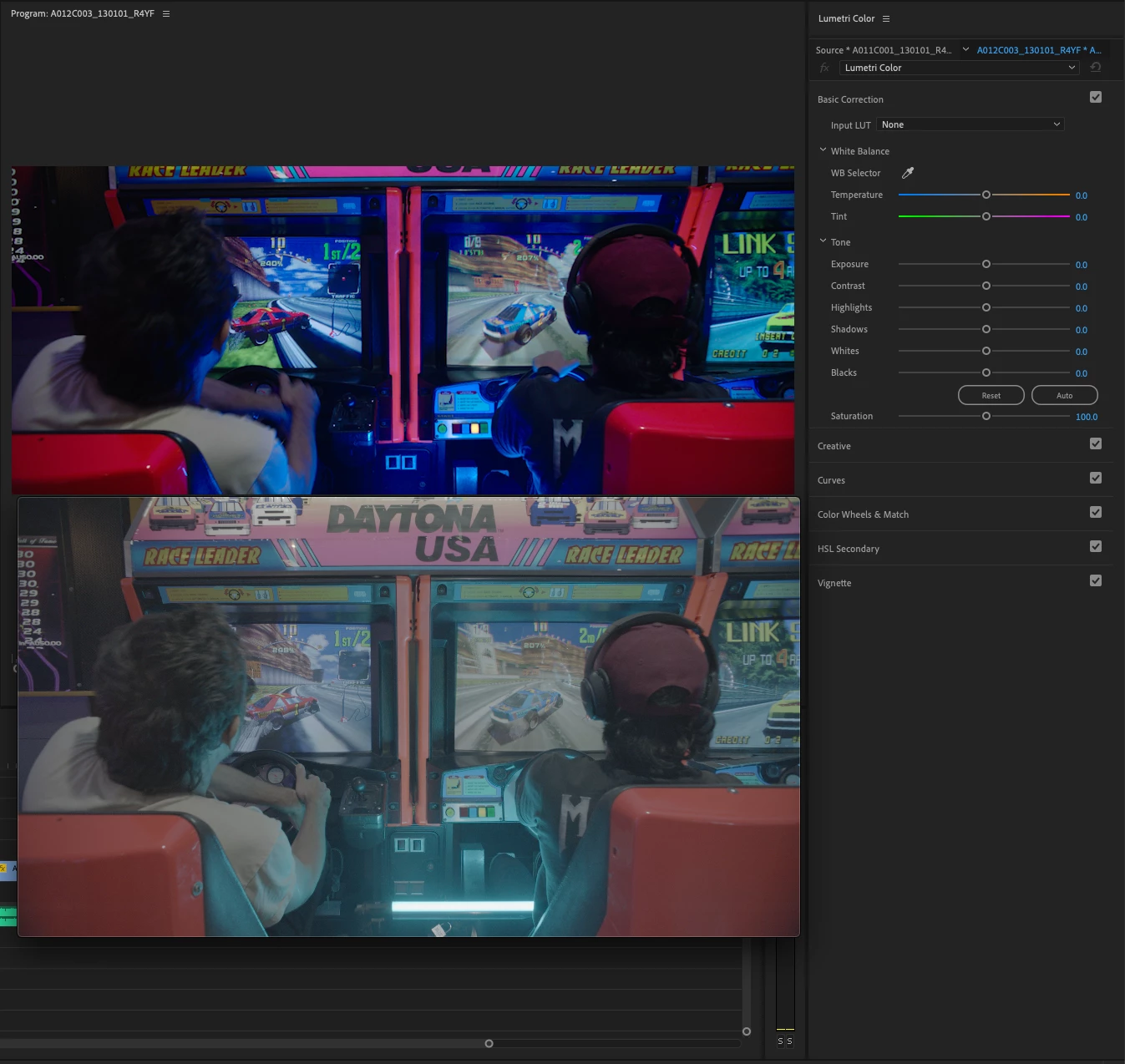Expand the Color Wheels & Match section
The height and width of the screenshot is (1064, 1125).
863,514
